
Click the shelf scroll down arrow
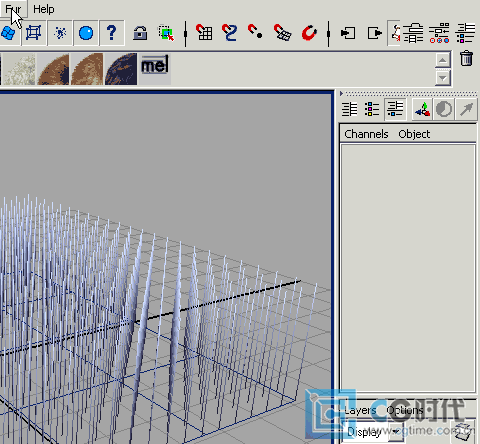[443, 78]
